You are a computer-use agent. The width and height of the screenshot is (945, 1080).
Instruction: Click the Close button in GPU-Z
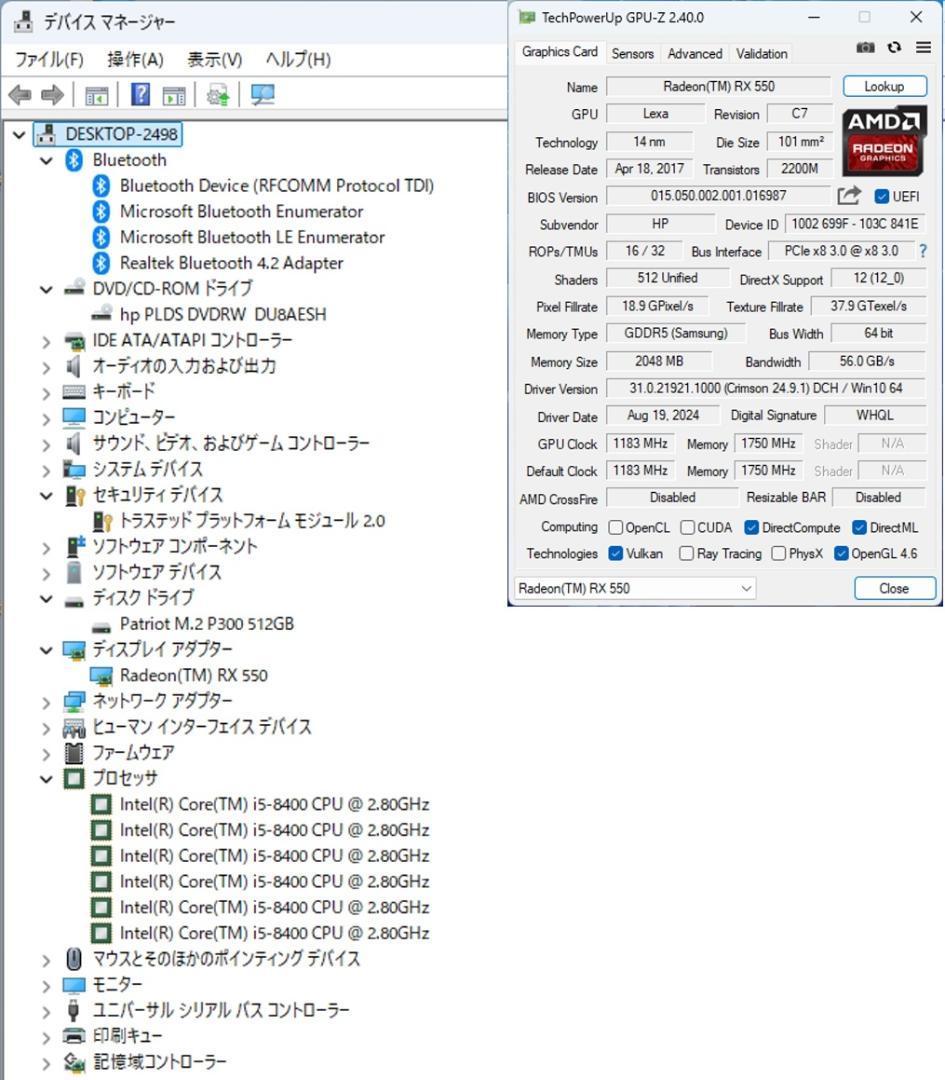[894, 588]
